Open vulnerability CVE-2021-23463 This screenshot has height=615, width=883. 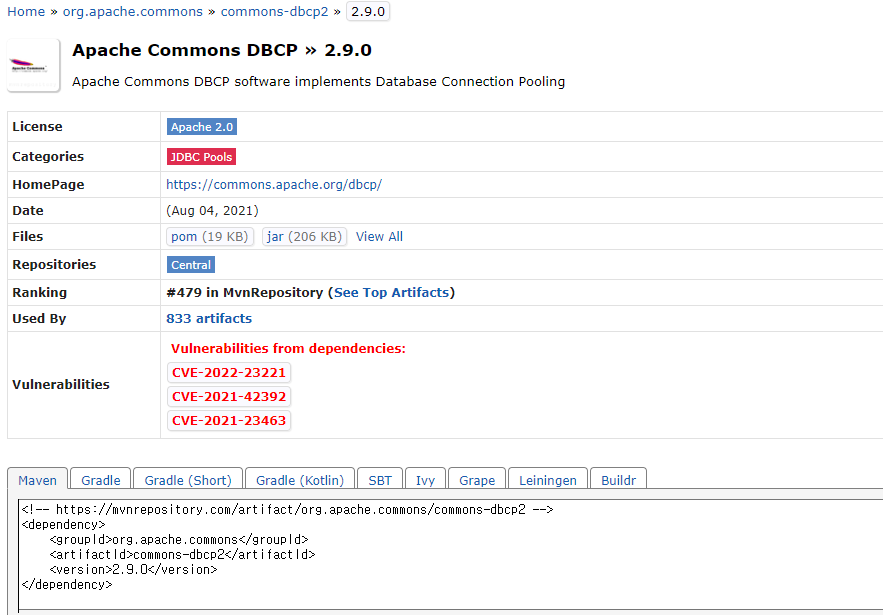pos(229,421)
